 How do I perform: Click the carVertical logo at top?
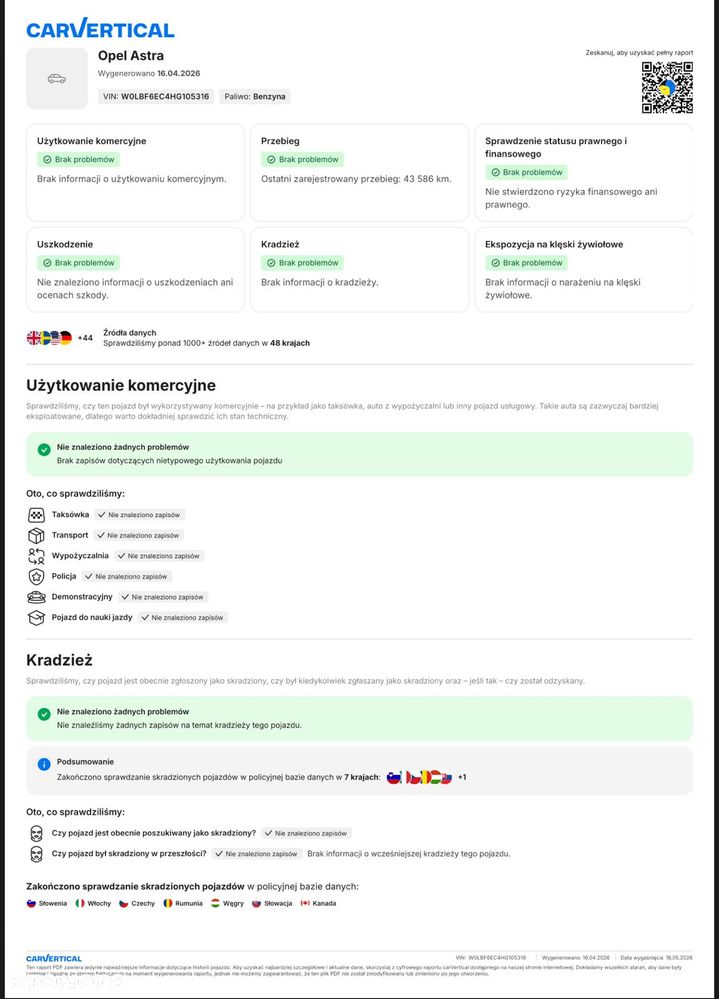(100, 29)
